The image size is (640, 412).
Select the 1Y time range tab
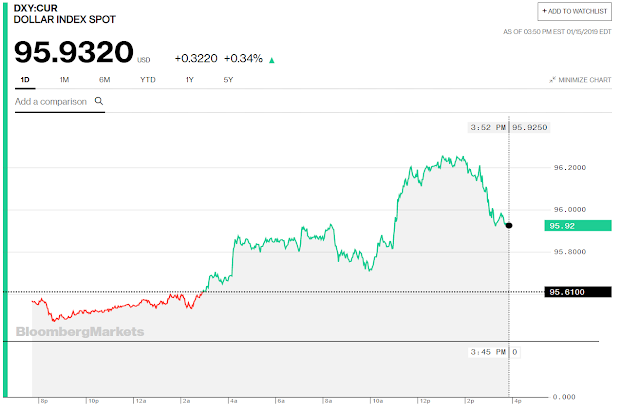(189, 79)
